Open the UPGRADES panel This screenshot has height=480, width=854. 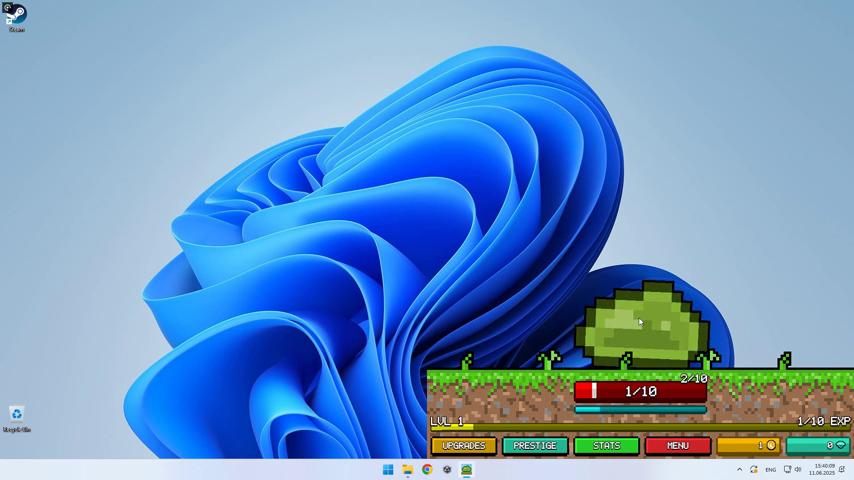(464, 445)
